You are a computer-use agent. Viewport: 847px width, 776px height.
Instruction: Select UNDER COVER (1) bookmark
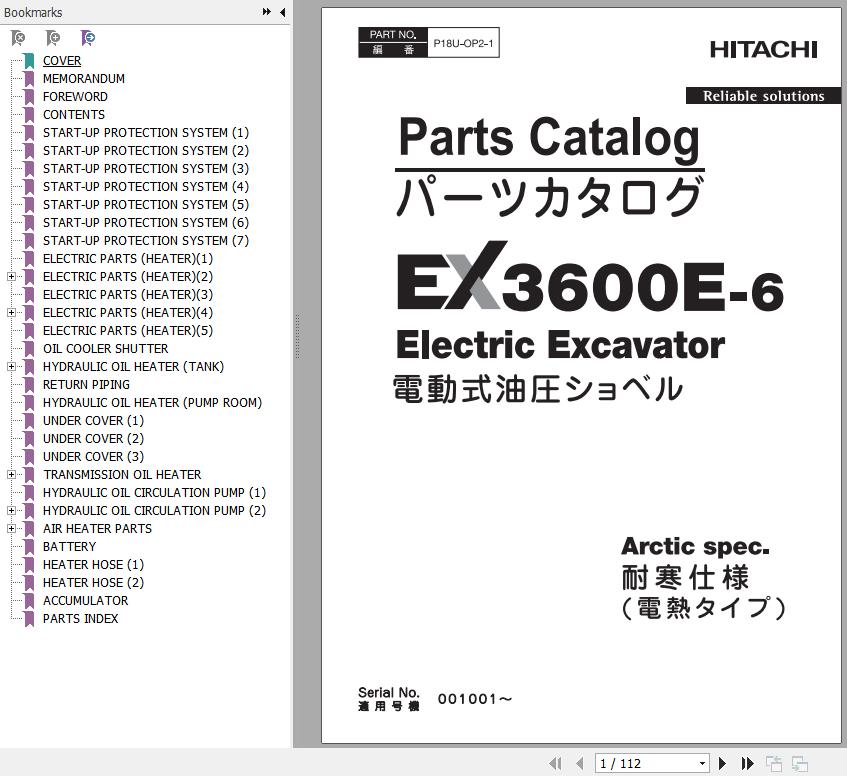(93, 421)
